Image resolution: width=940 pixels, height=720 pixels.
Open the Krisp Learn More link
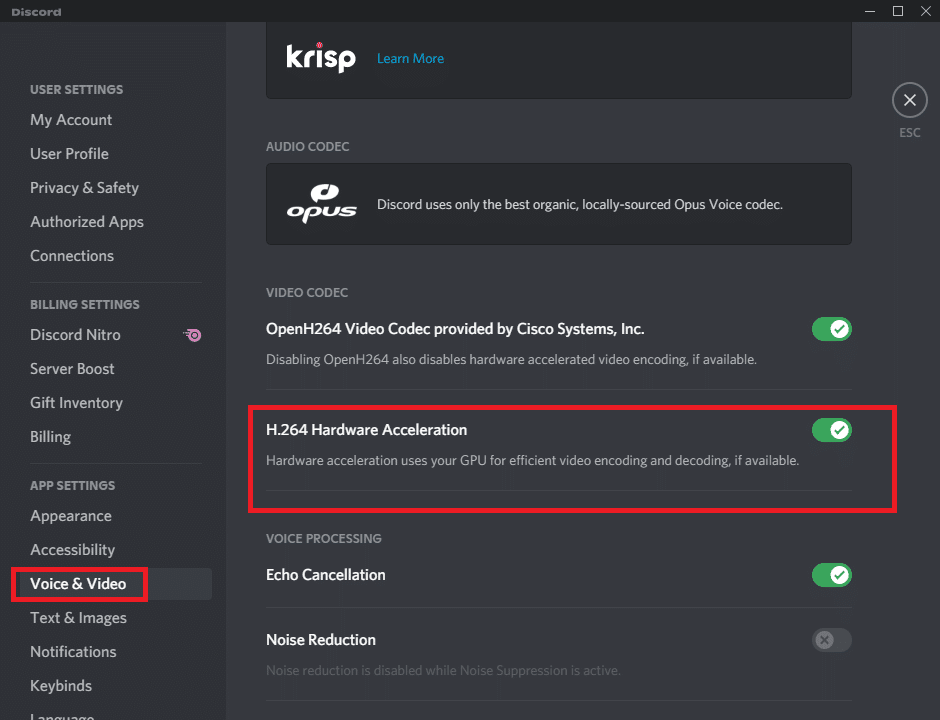point(410,58)
